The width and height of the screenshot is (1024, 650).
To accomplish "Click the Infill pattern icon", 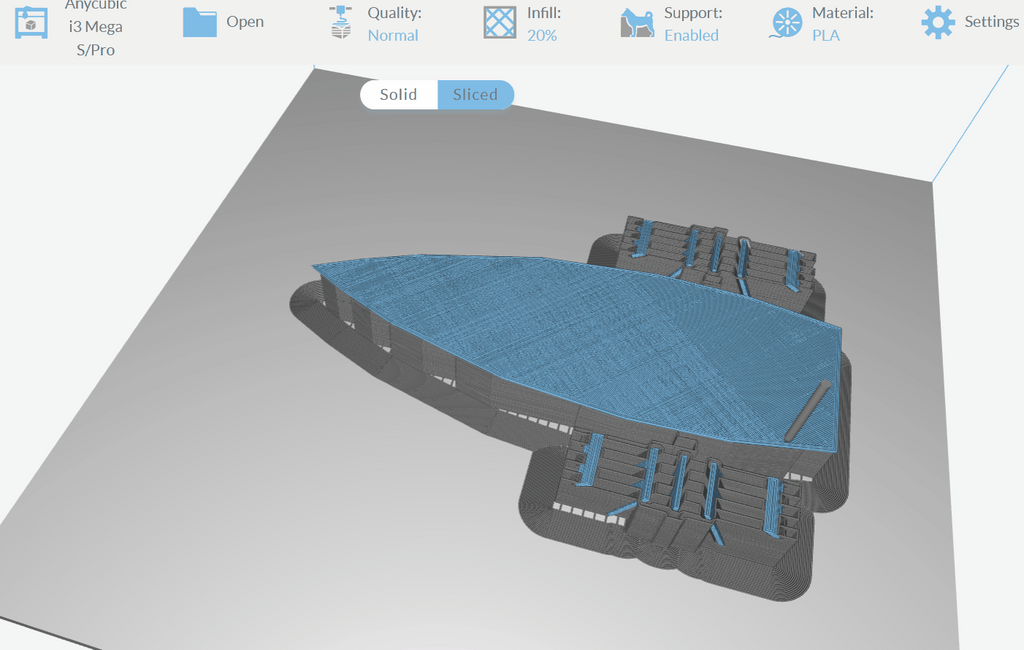I will click(500, 22).
